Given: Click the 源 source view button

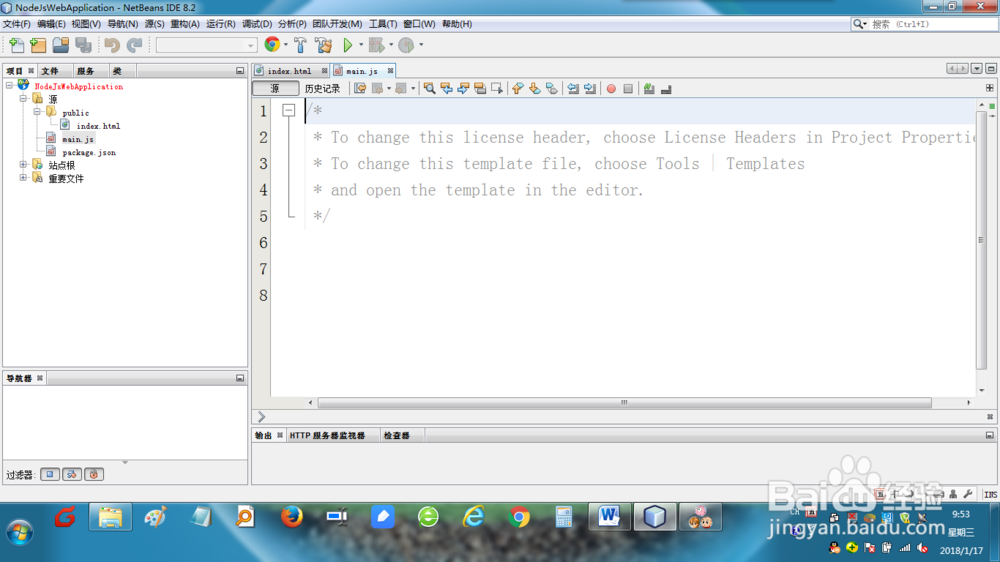Looking at the screenshot, I should click(275, 89).
